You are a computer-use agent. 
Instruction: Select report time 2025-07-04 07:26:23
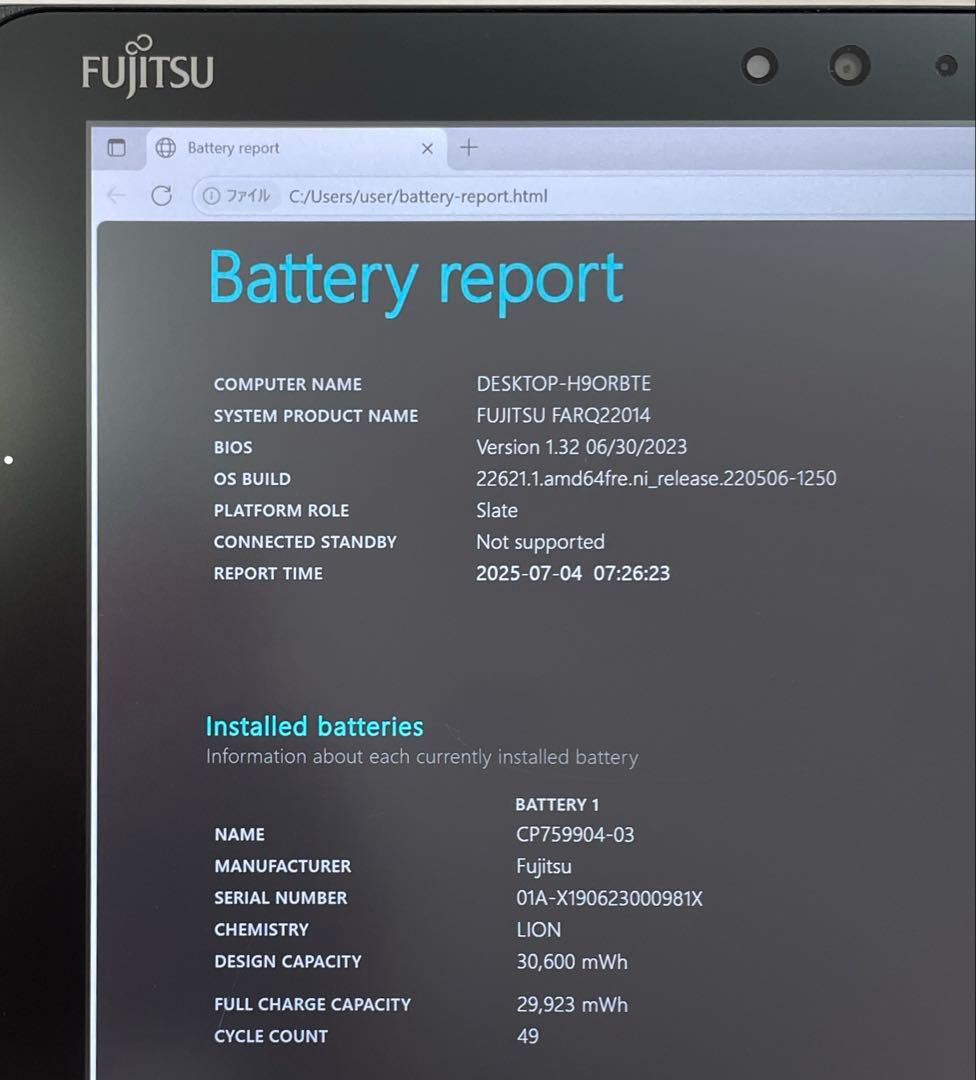(572, 573)
